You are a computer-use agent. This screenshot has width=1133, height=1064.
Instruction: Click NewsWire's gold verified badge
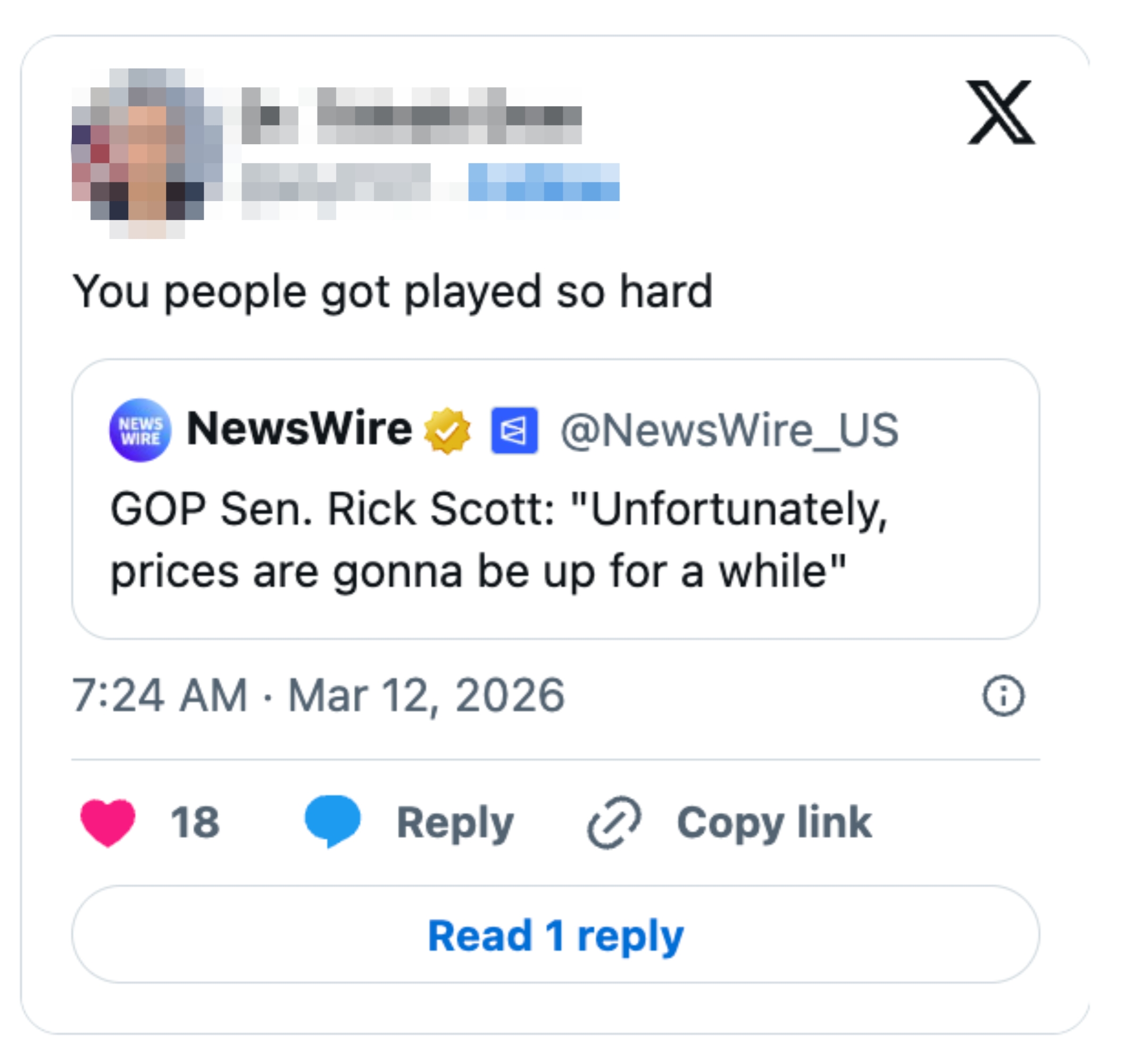[447, 430]
